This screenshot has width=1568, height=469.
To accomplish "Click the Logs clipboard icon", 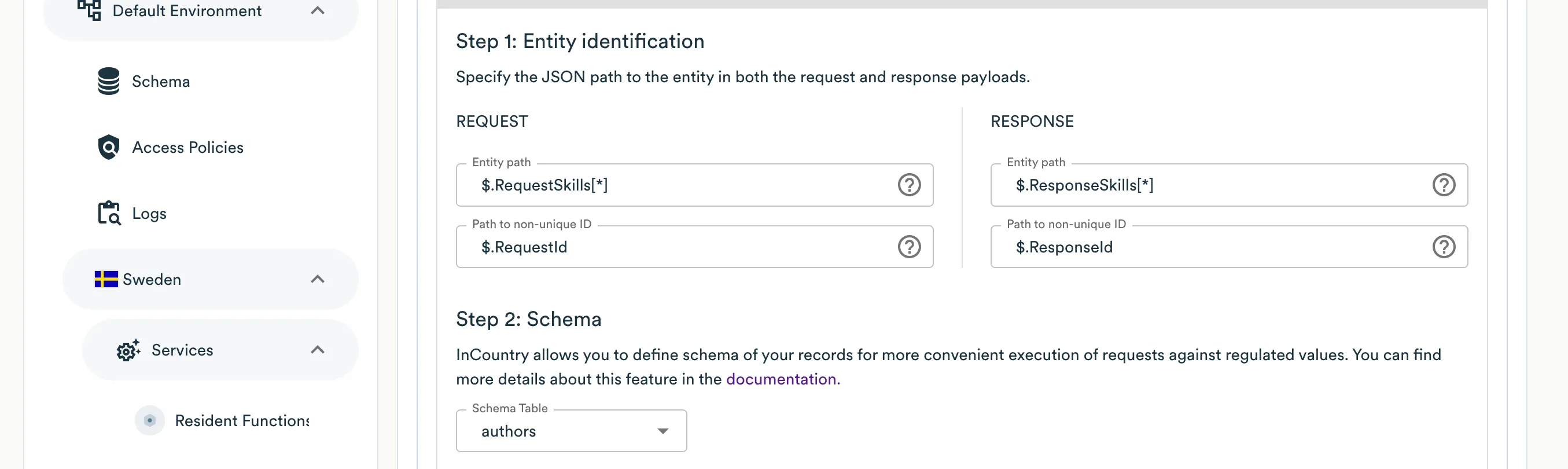I will pyautogui.click(x=109, y=213).
